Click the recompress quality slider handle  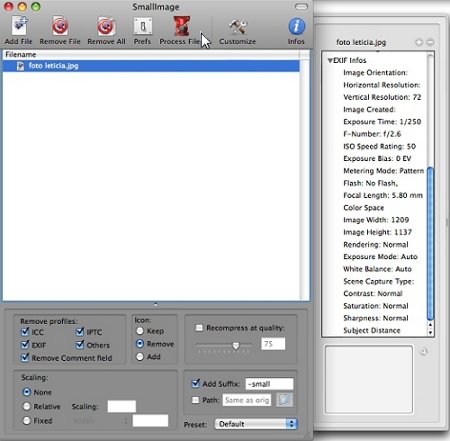pos(236,346)
